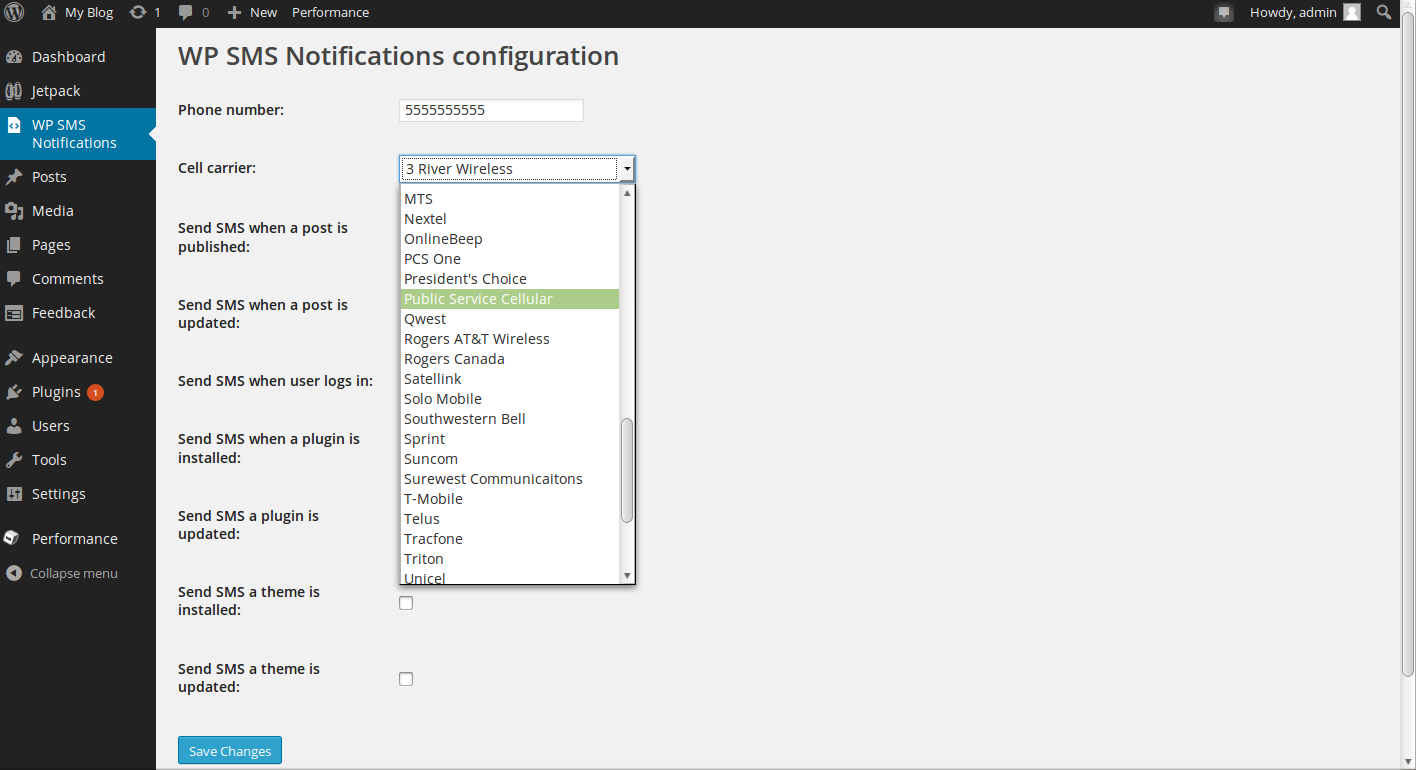Pick Public Service Cellular carrier option

[x=478, y=299]
